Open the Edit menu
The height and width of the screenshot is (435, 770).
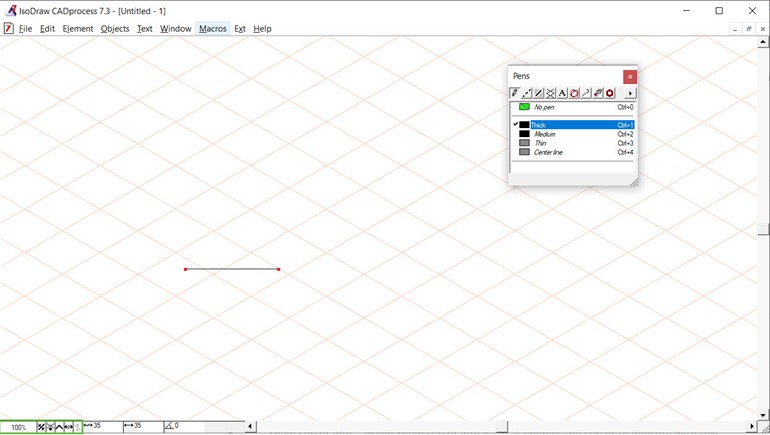tap(47, 28)
